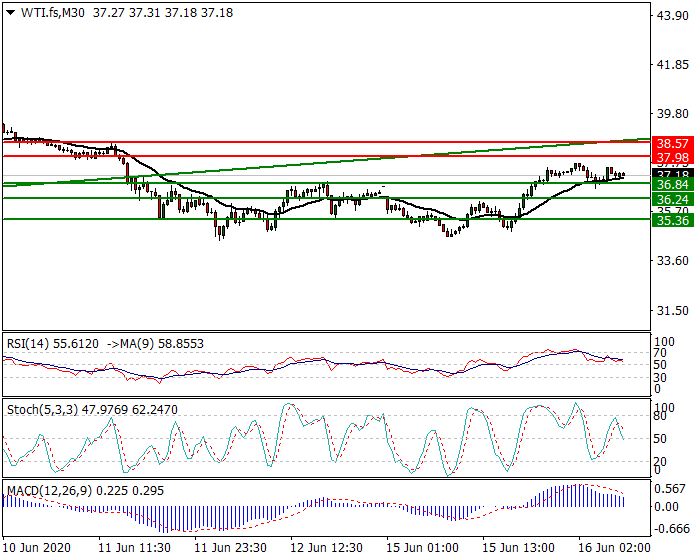Click the 16 Jun 02:00 time label
This screenshot has height=560, width=700.
(614, 547)
